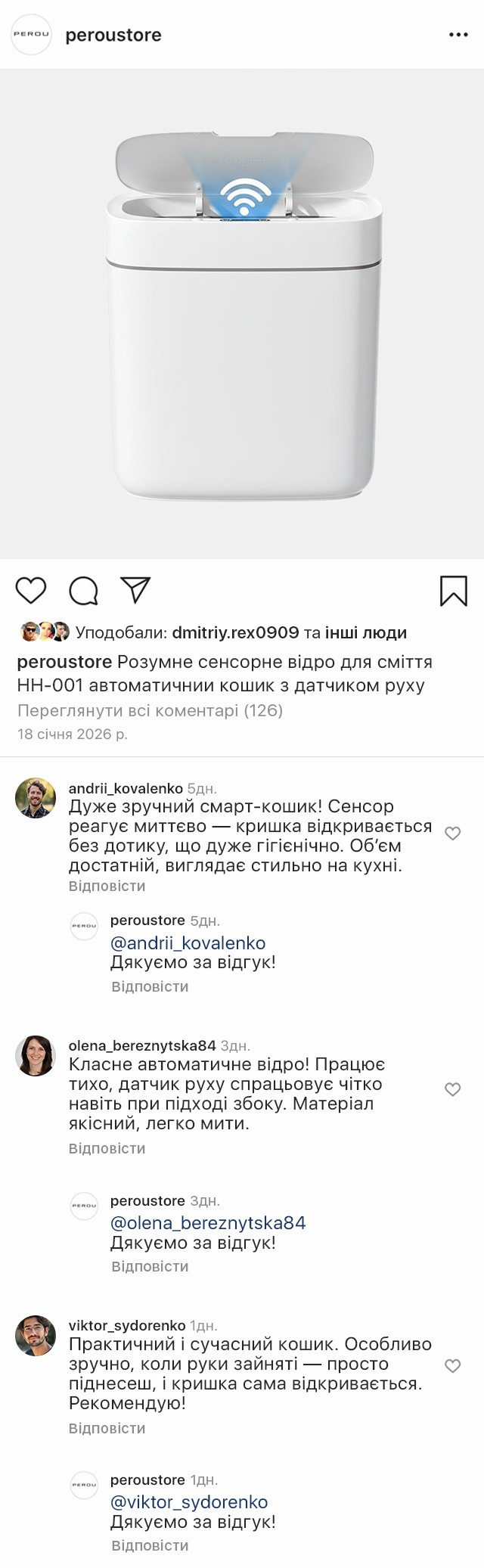
Task: Expand all 126 comments link
Action: coord(150,710)
